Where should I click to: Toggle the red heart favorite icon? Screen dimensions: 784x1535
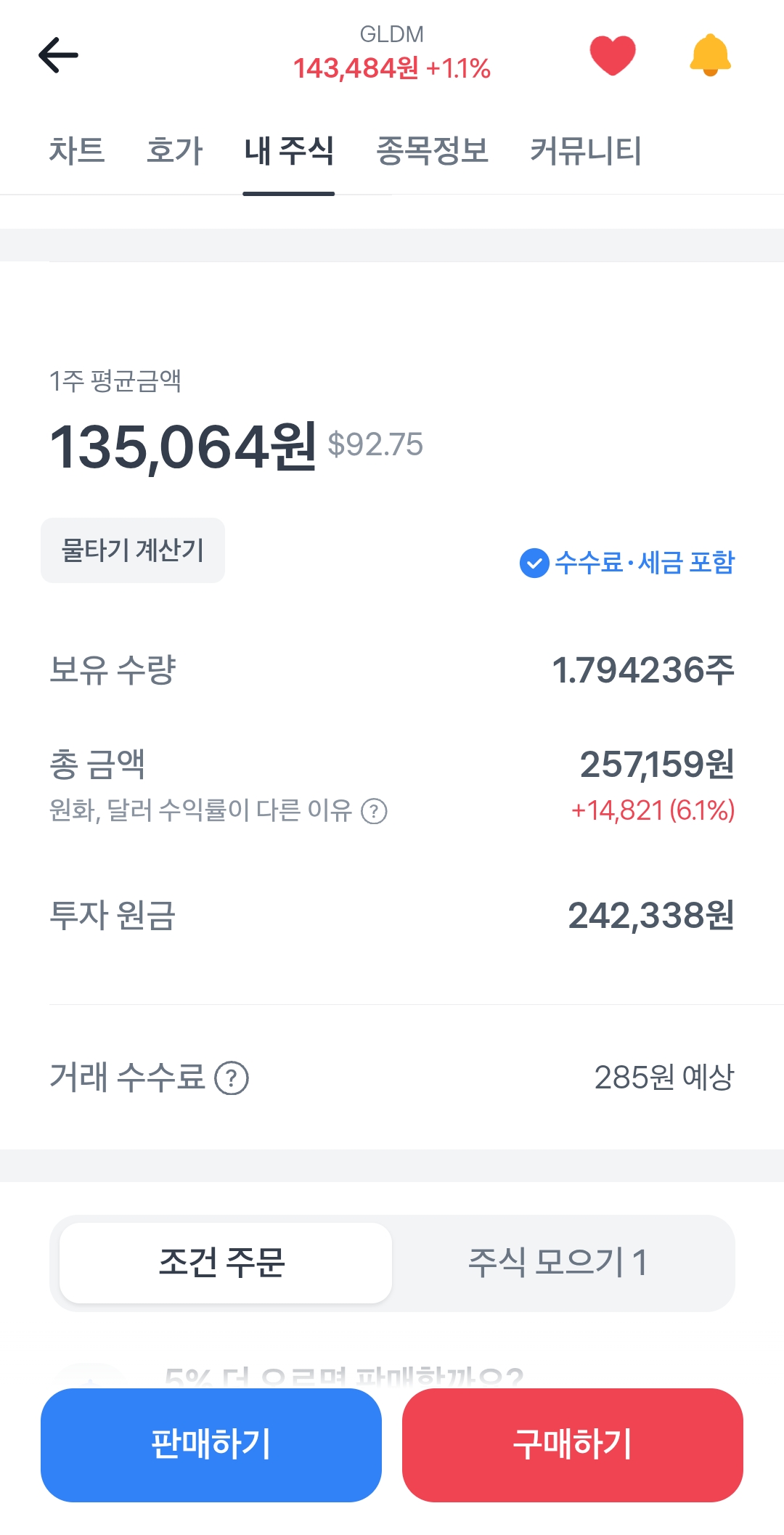pyautogui.click(x=612, y=55)
